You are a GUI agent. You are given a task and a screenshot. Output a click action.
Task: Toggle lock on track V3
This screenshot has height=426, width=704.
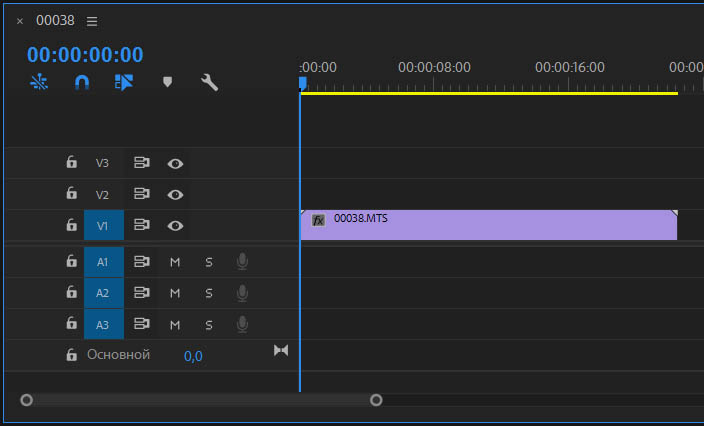tap(71, 162)
